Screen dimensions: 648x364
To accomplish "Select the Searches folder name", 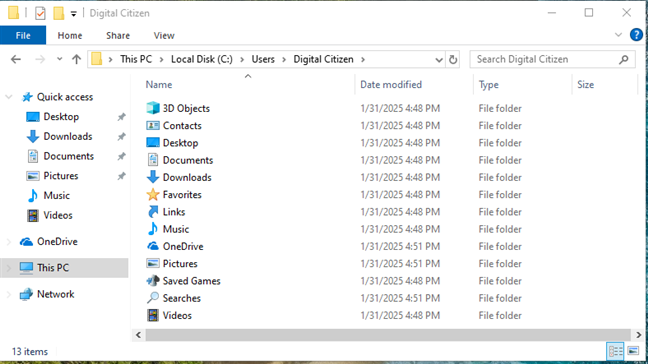I will (181, 298).
